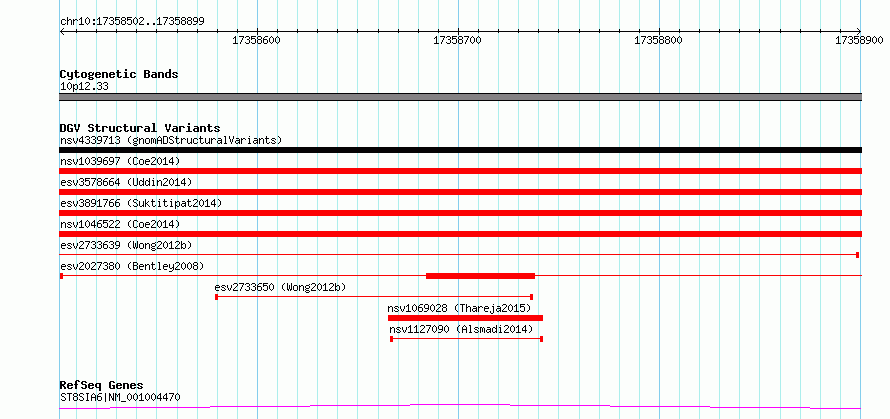Select the nsv1039697 (Coe2014) red bar
Screen dimensions: 890x419
[460, 171]
